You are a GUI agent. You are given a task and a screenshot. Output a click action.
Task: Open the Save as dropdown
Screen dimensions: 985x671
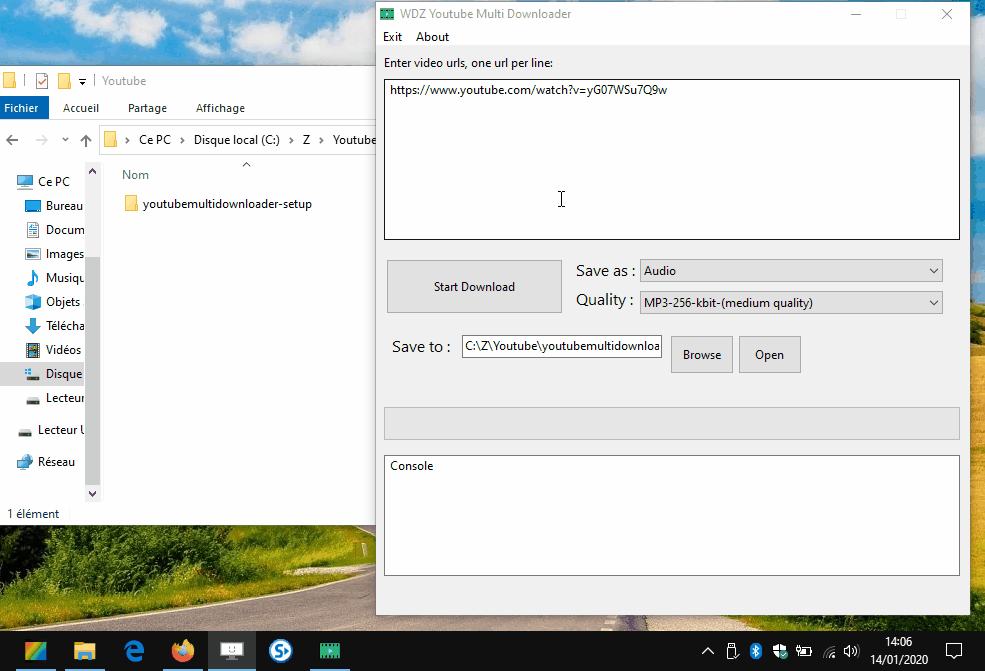coord(791,271)
